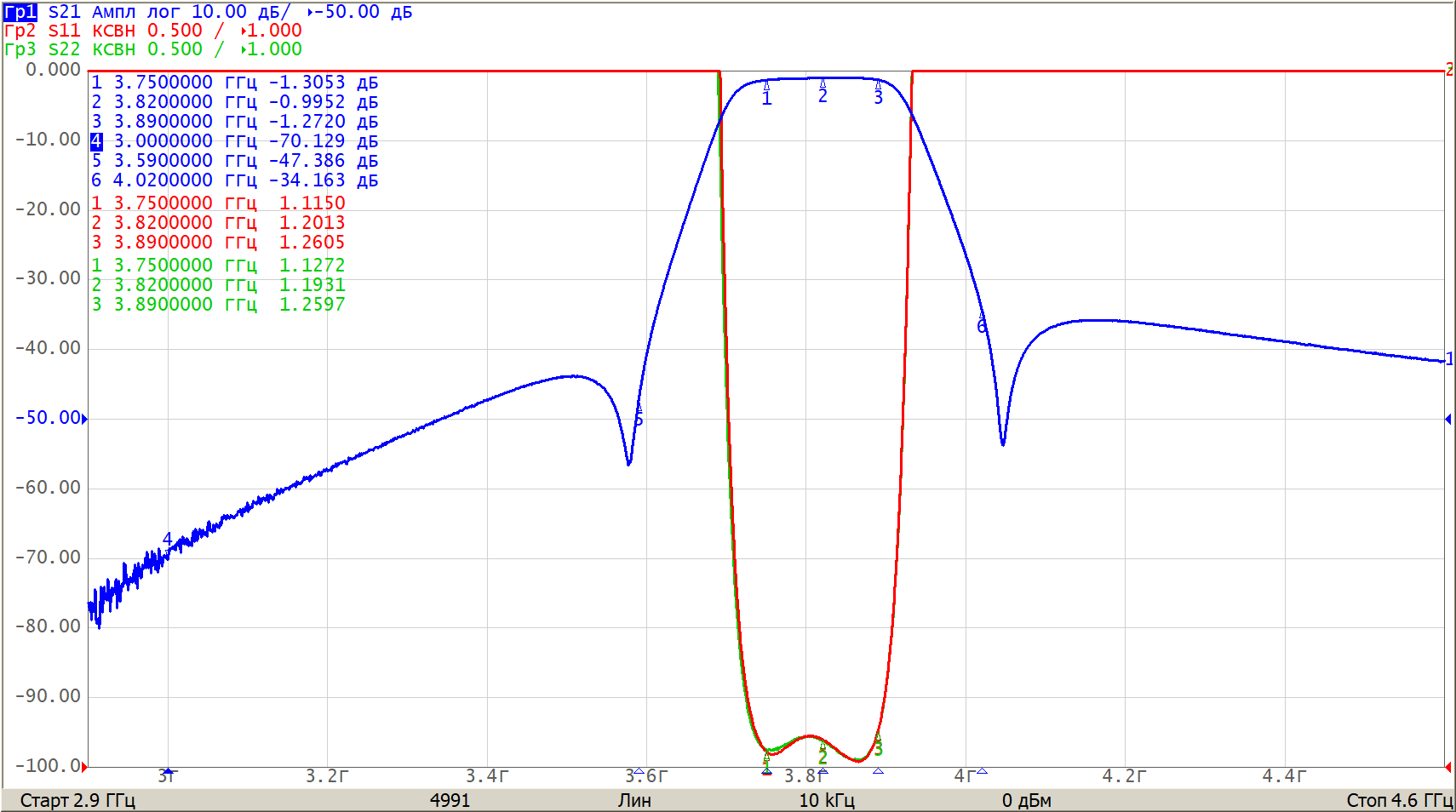Select marker 3 on the blue S21 passband
This screenshot has width=1456, height=812.
pyautogui.click(x=878, y=94)
